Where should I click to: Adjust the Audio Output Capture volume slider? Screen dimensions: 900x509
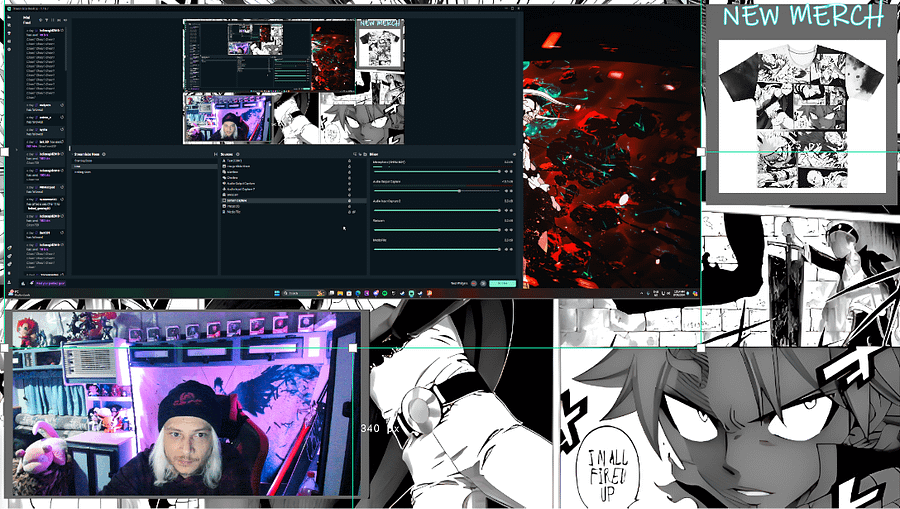click(x=437, y=191)
